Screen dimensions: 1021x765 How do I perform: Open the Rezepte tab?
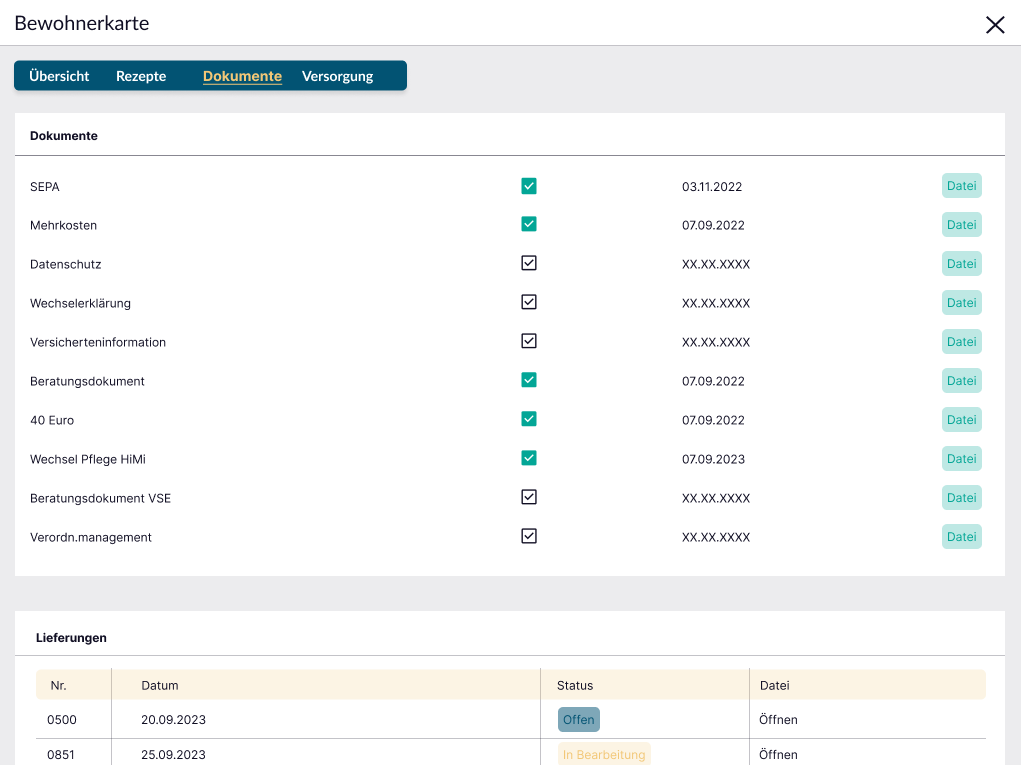pos(141,76)
